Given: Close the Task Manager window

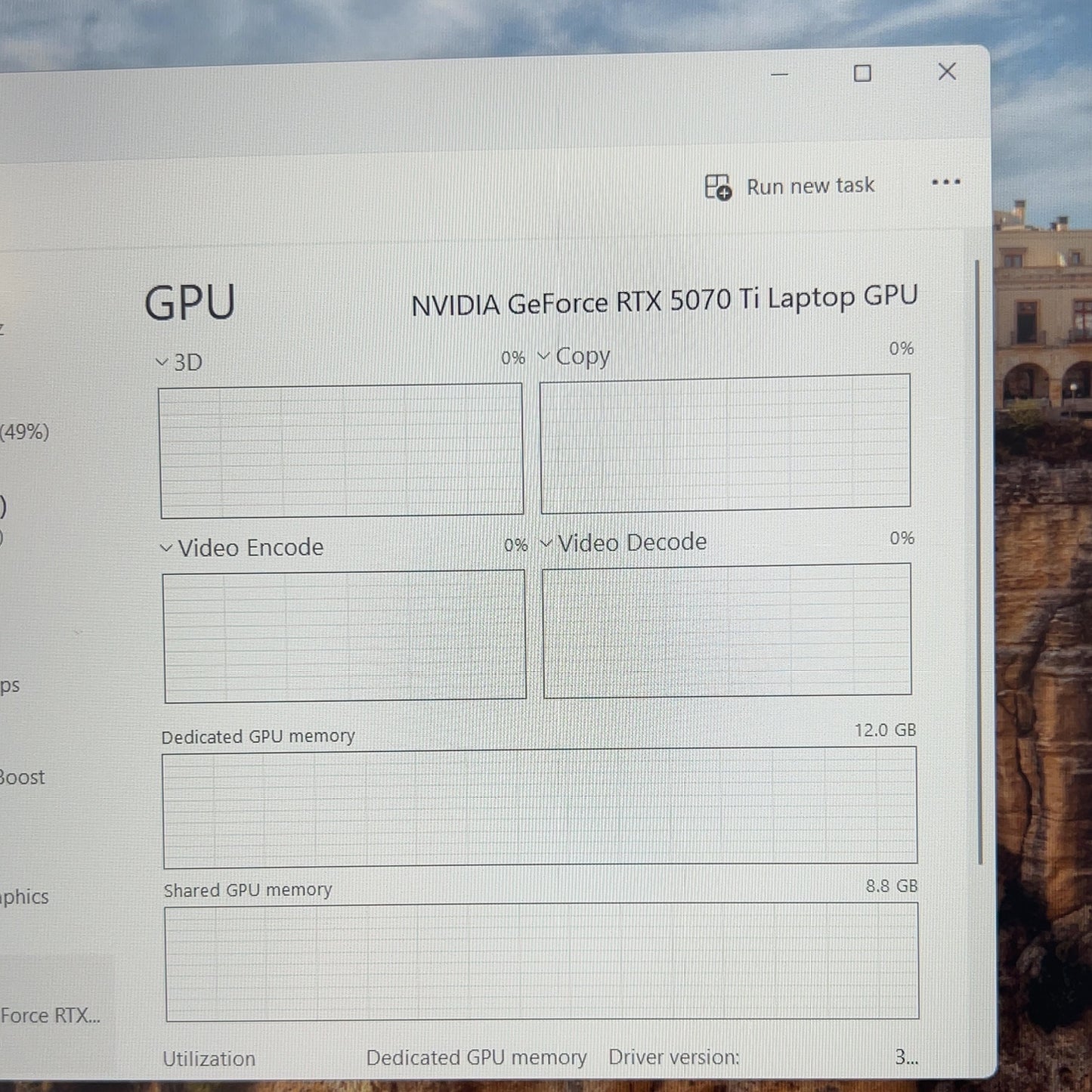Looking at the screenshot, I should (947, 72).
